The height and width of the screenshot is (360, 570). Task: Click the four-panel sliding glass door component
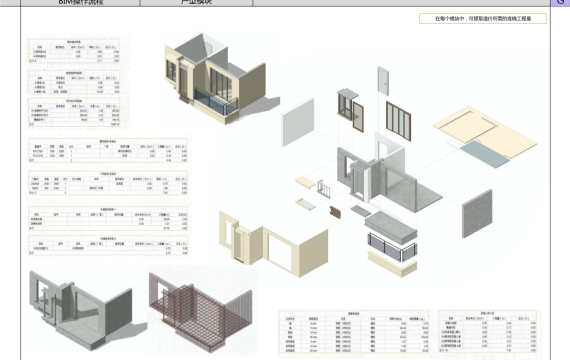click(398, 121)
